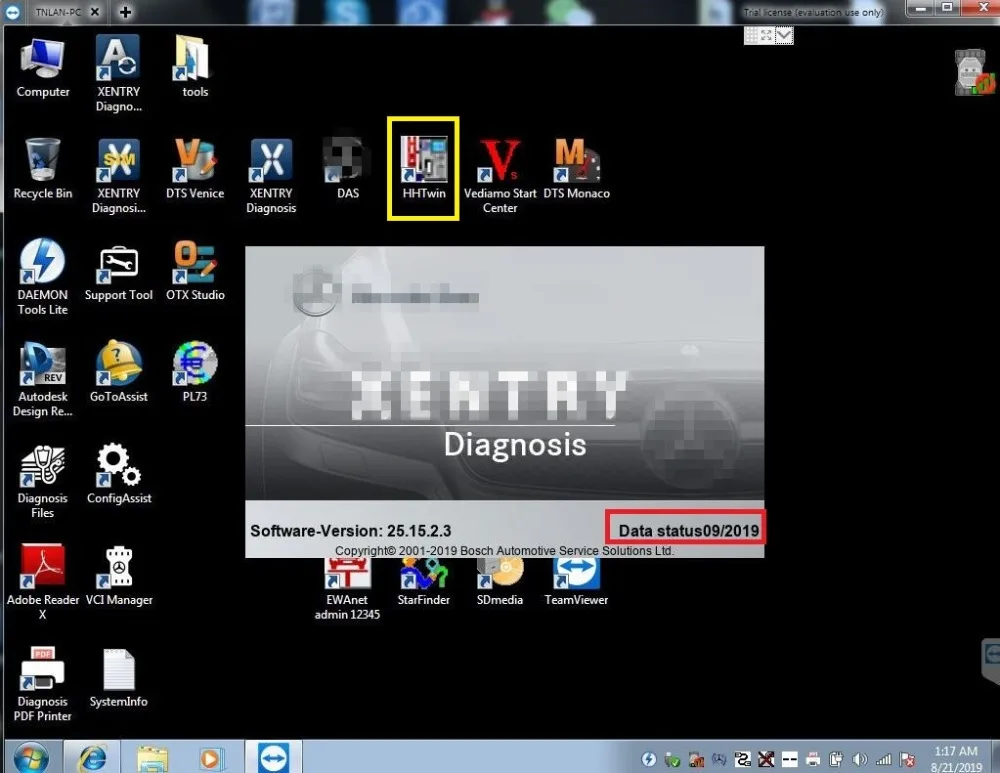Viewport: 1000px width, 773px height.
Task: Select Autodesk Design Review shortcut
Action: [x=43, y=378]
